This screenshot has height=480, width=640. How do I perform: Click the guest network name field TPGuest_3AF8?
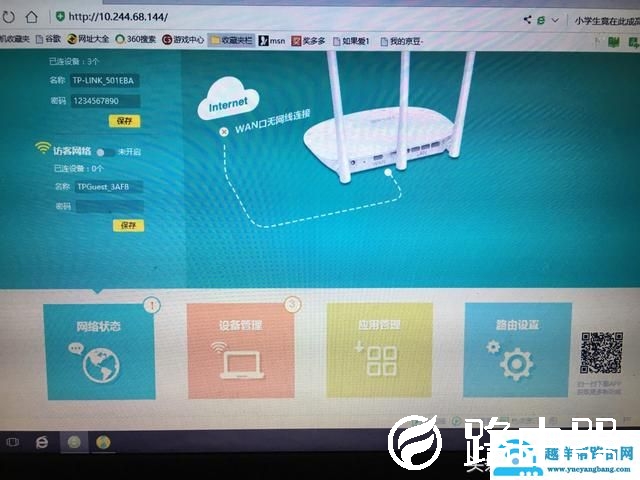[109, 187]
